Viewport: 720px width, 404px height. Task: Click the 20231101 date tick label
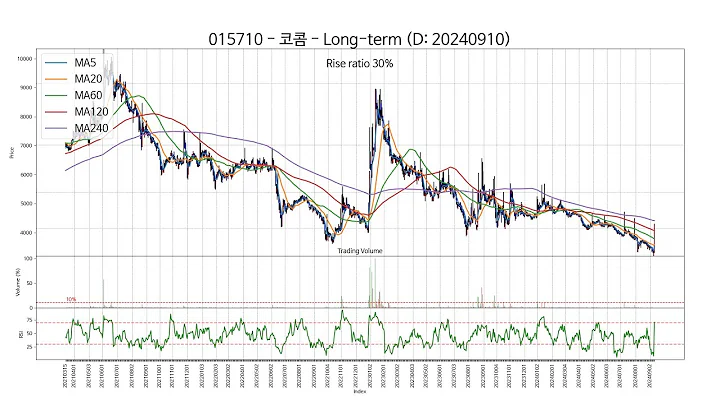[510, 375]
